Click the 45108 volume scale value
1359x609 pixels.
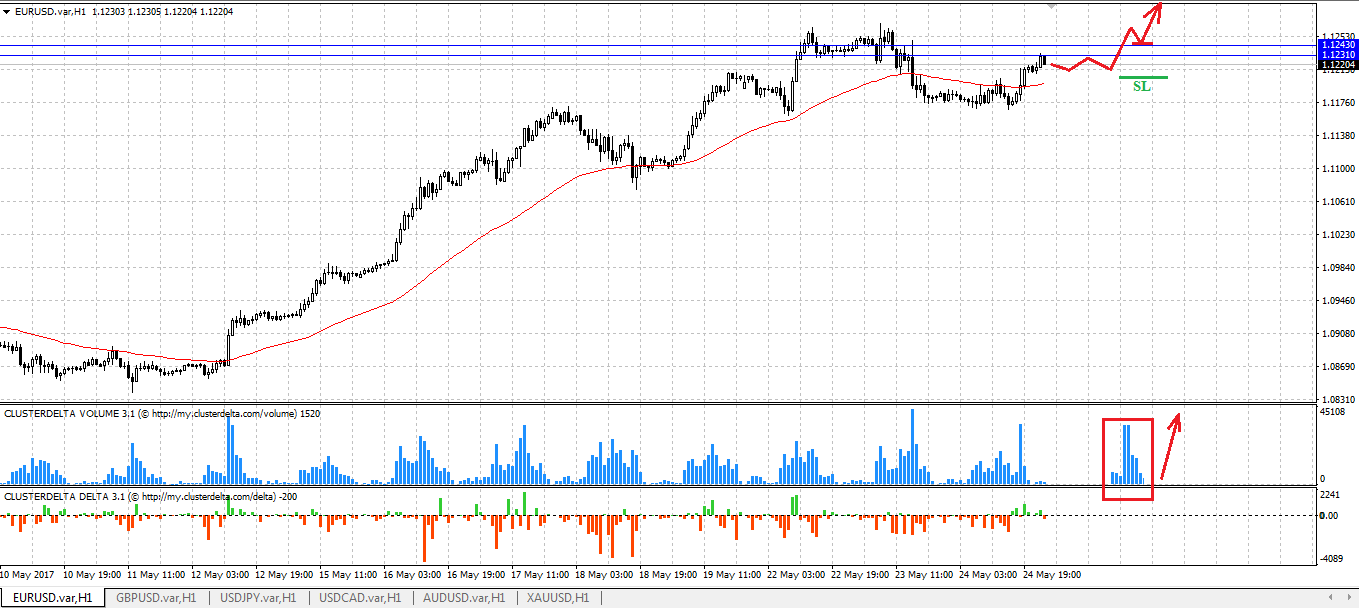[1334, 412]
